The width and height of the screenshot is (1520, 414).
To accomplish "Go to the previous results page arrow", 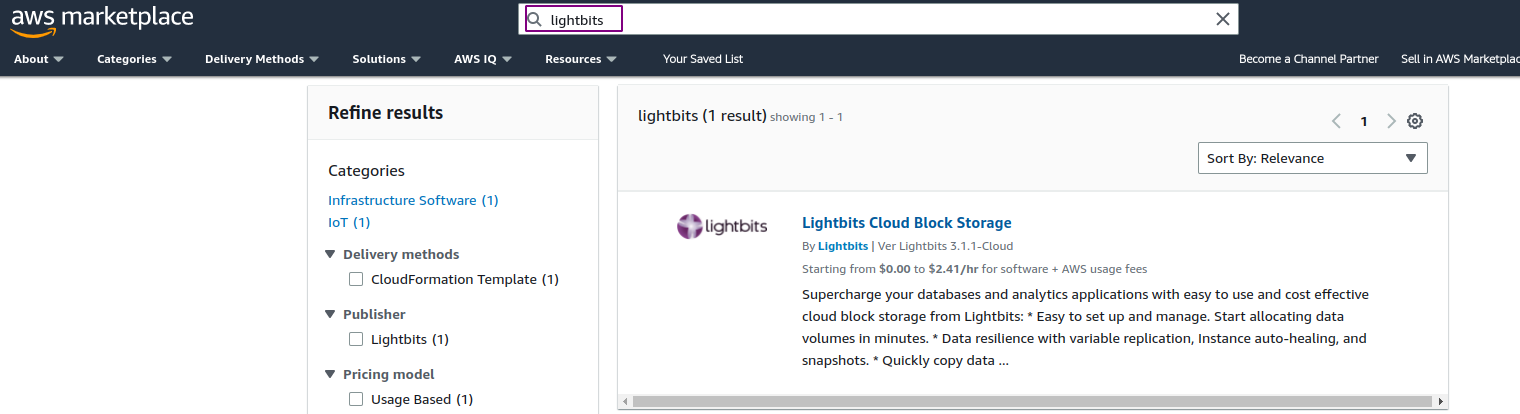I will pyautogui.click(x=1337, y=121).
